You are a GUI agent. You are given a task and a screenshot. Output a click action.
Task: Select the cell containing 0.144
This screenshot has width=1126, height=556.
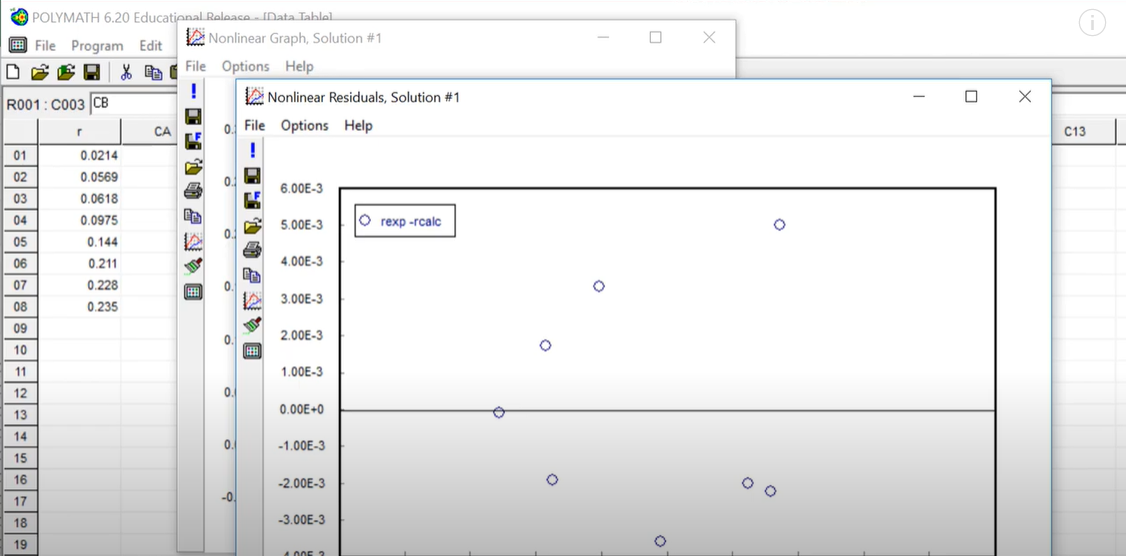(79, 242)
